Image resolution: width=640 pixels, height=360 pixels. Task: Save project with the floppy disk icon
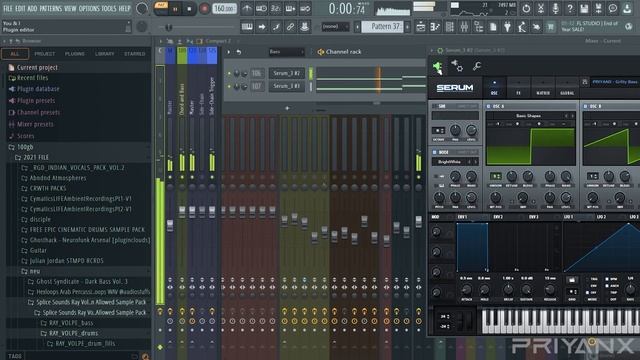pos(584,8)
